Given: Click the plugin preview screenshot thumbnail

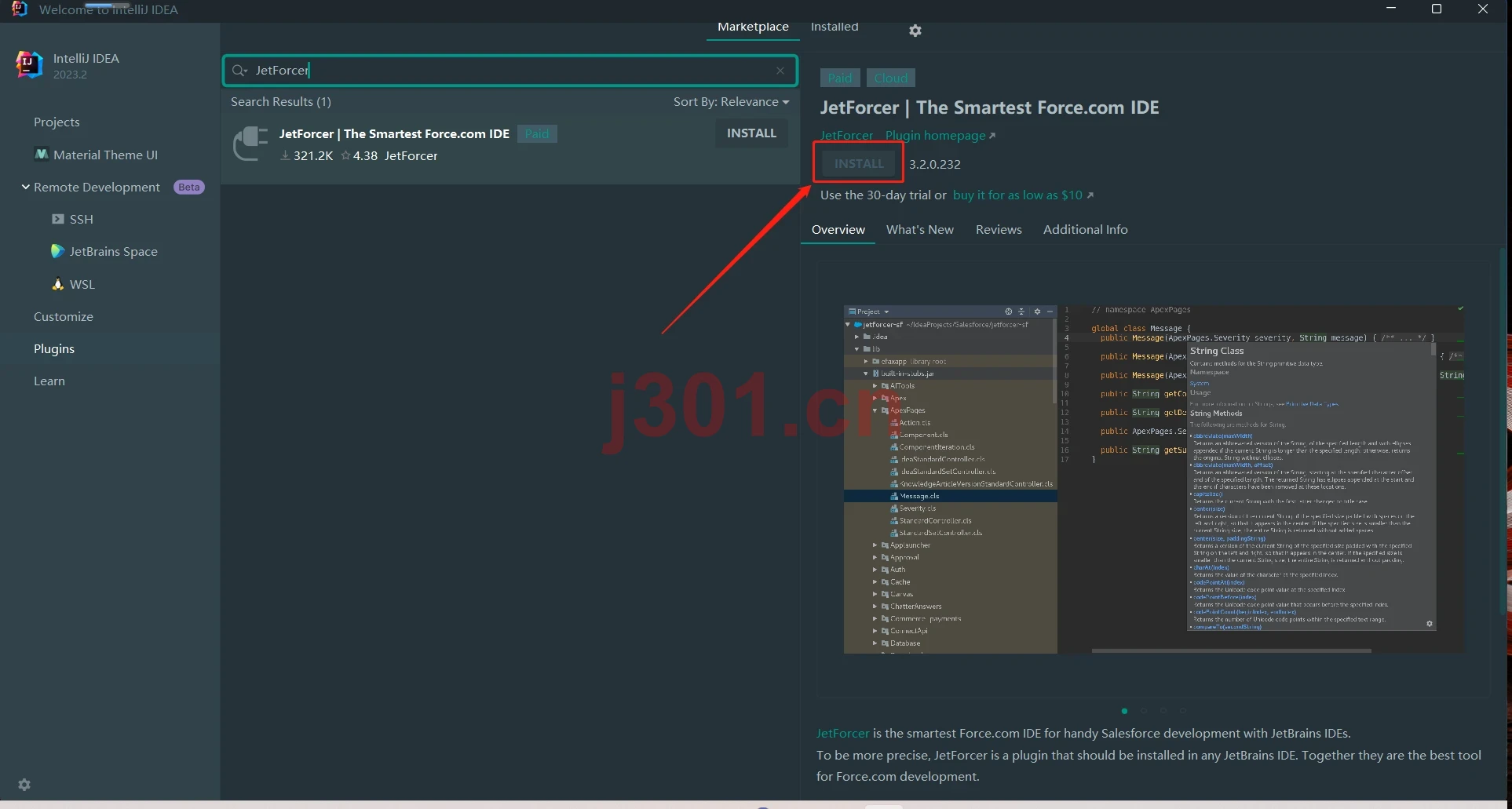Looking at the screenshot, I should click(x=1154, y=479).
